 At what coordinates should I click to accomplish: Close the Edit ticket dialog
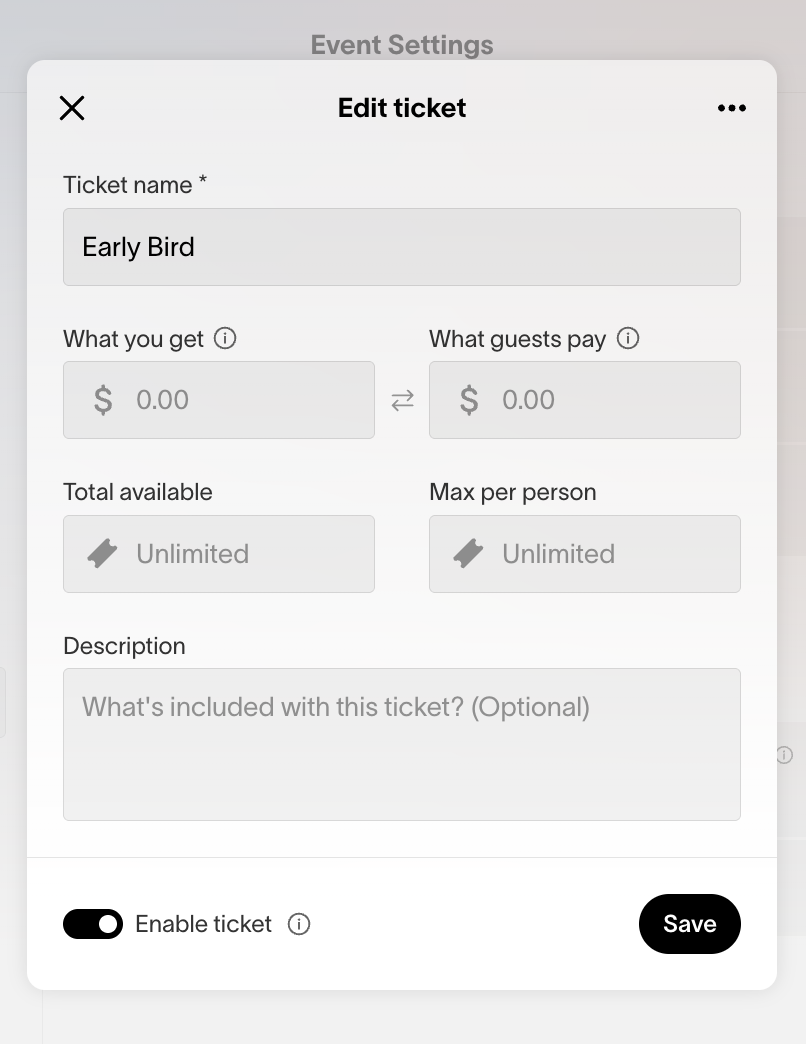pyautogui.click(x=72, y=108)
